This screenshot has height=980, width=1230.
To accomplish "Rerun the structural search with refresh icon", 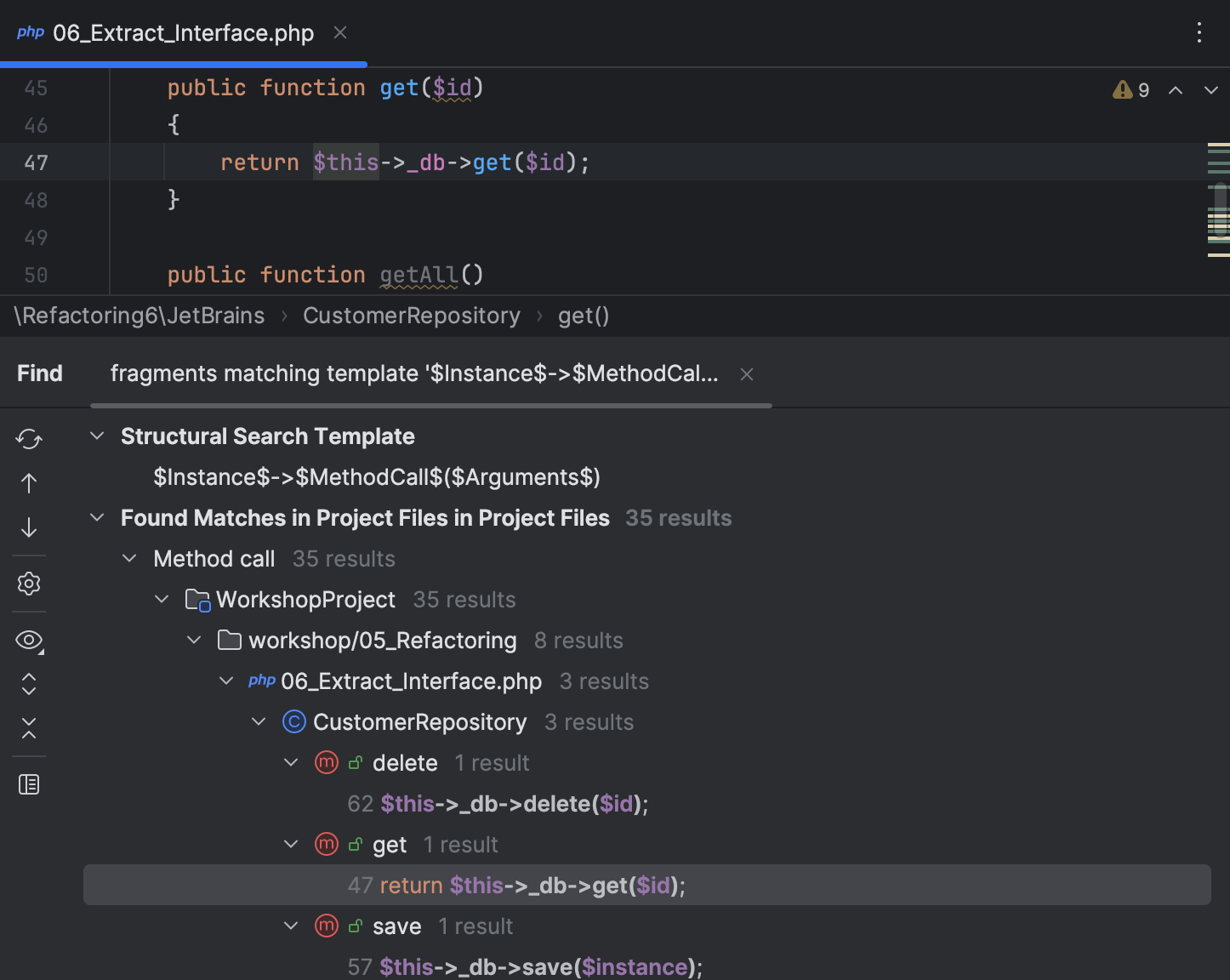I will 28,439.
